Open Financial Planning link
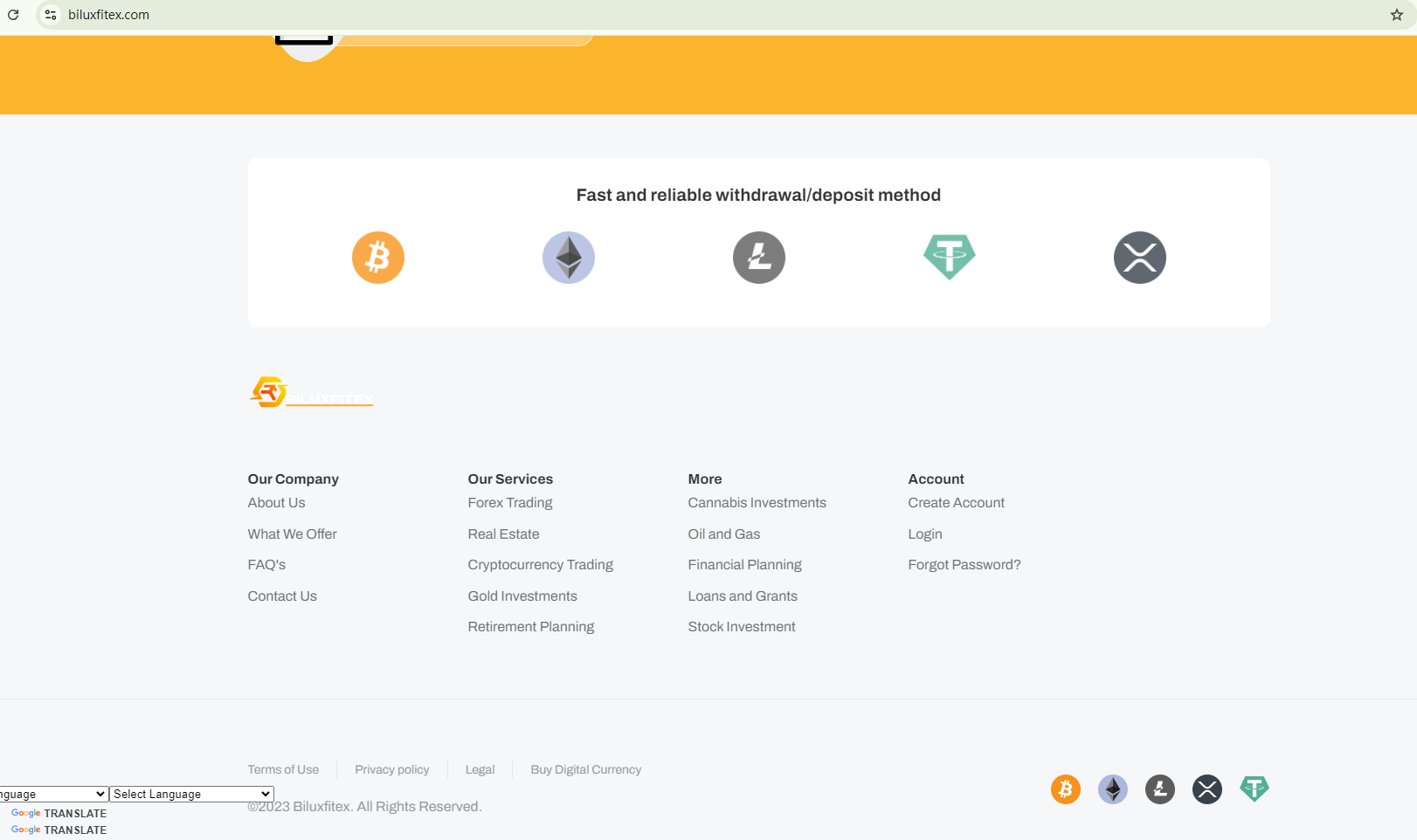This screenshot has width=1417, height=840. [744, 565]
